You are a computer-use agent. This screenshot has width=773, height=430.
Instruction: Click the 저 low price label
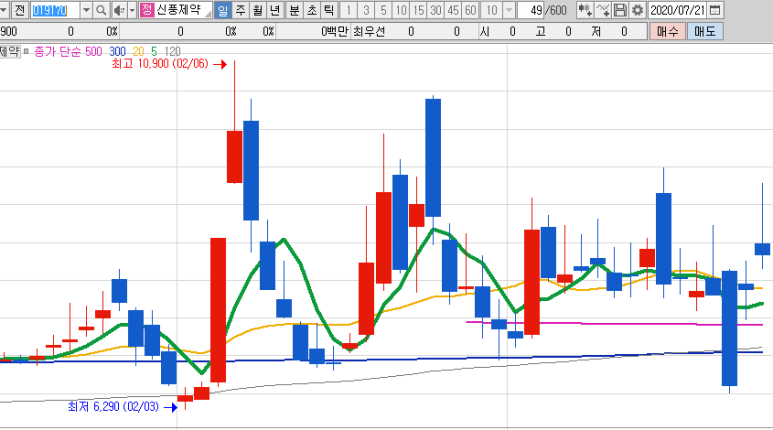[x=596, y=32]
